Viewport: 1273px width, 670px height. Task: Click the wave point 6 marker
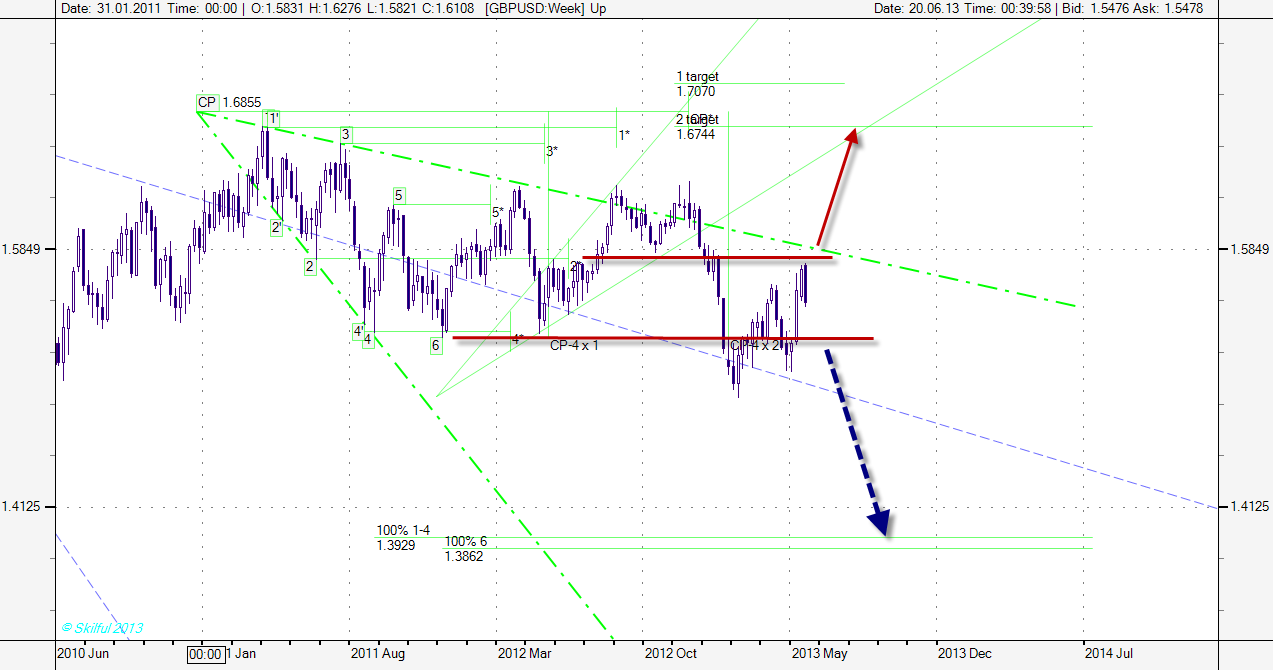coord(436,345)
